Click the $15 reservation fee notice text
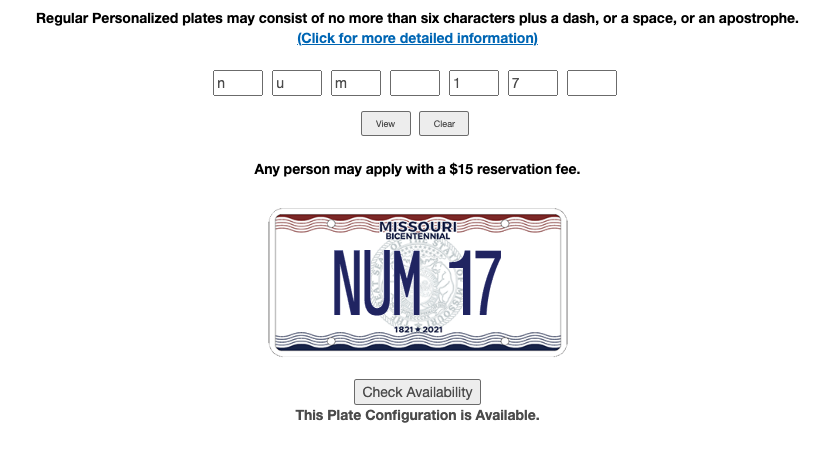 tap(417, 169)
